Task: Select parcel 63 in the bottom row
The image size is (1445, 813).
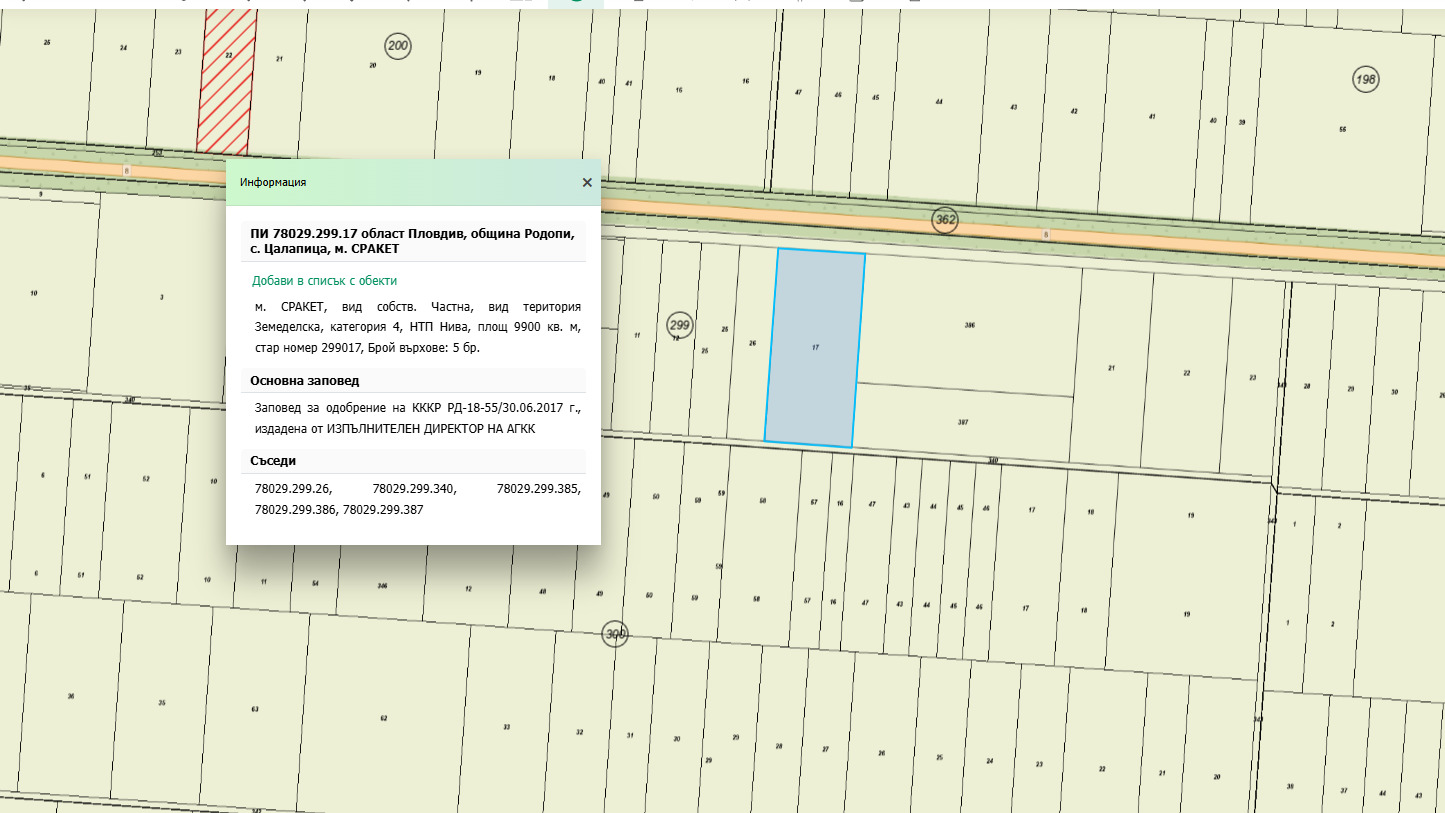Action: pyautogui.click(x=255, y=709)
